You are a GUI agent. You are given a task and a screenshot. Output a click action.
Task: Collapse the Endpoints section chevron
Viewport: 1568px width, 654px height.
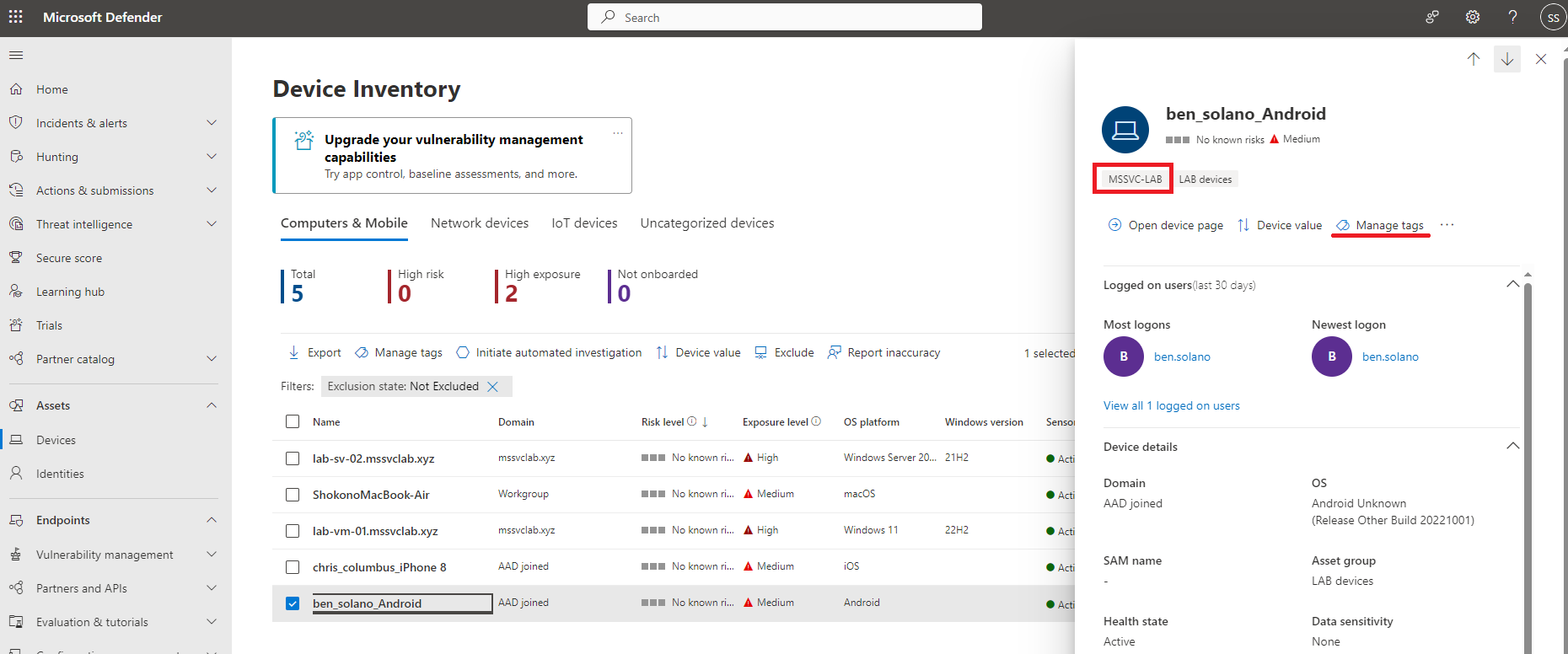(x=212, y=520)
